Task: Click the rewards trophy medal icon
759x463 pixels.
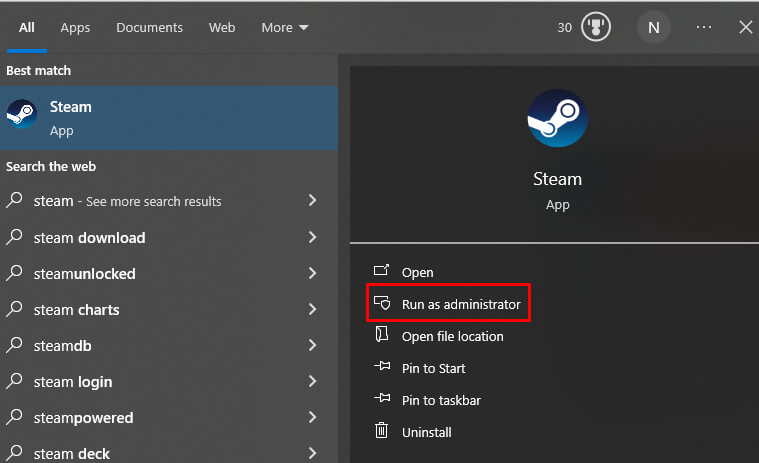Action: pos(596,28)
